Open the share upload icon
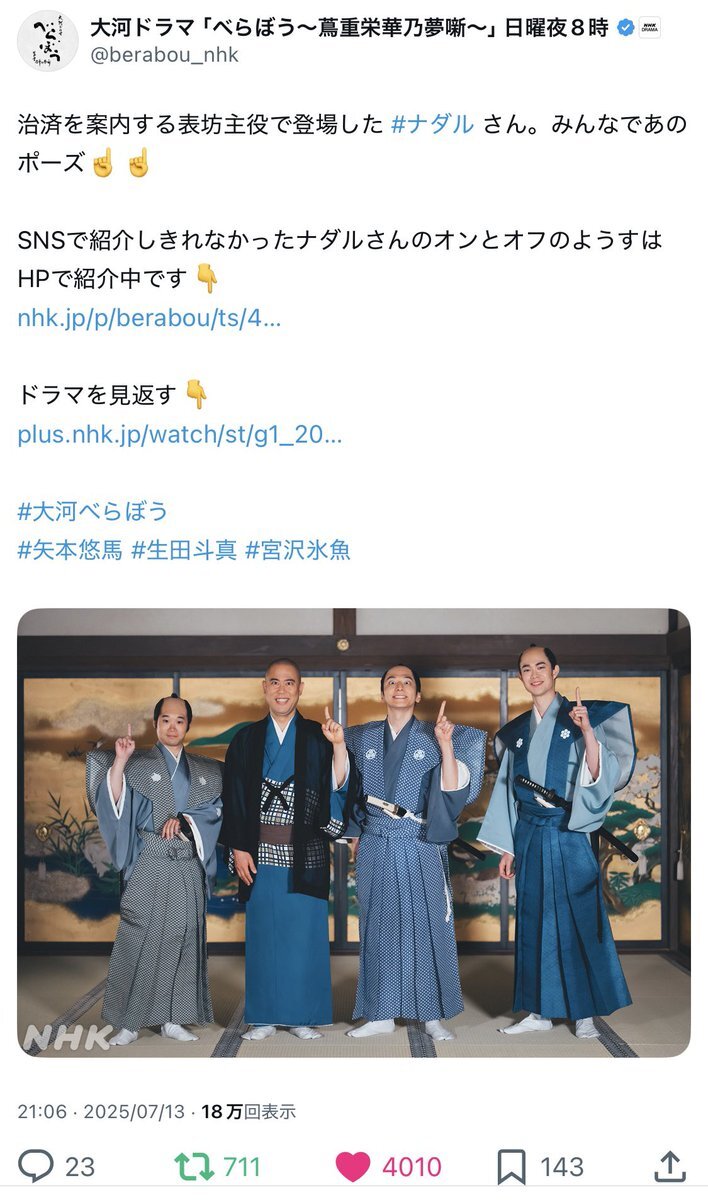The width and height of the screenshot is (708, 1200). 669,1165
